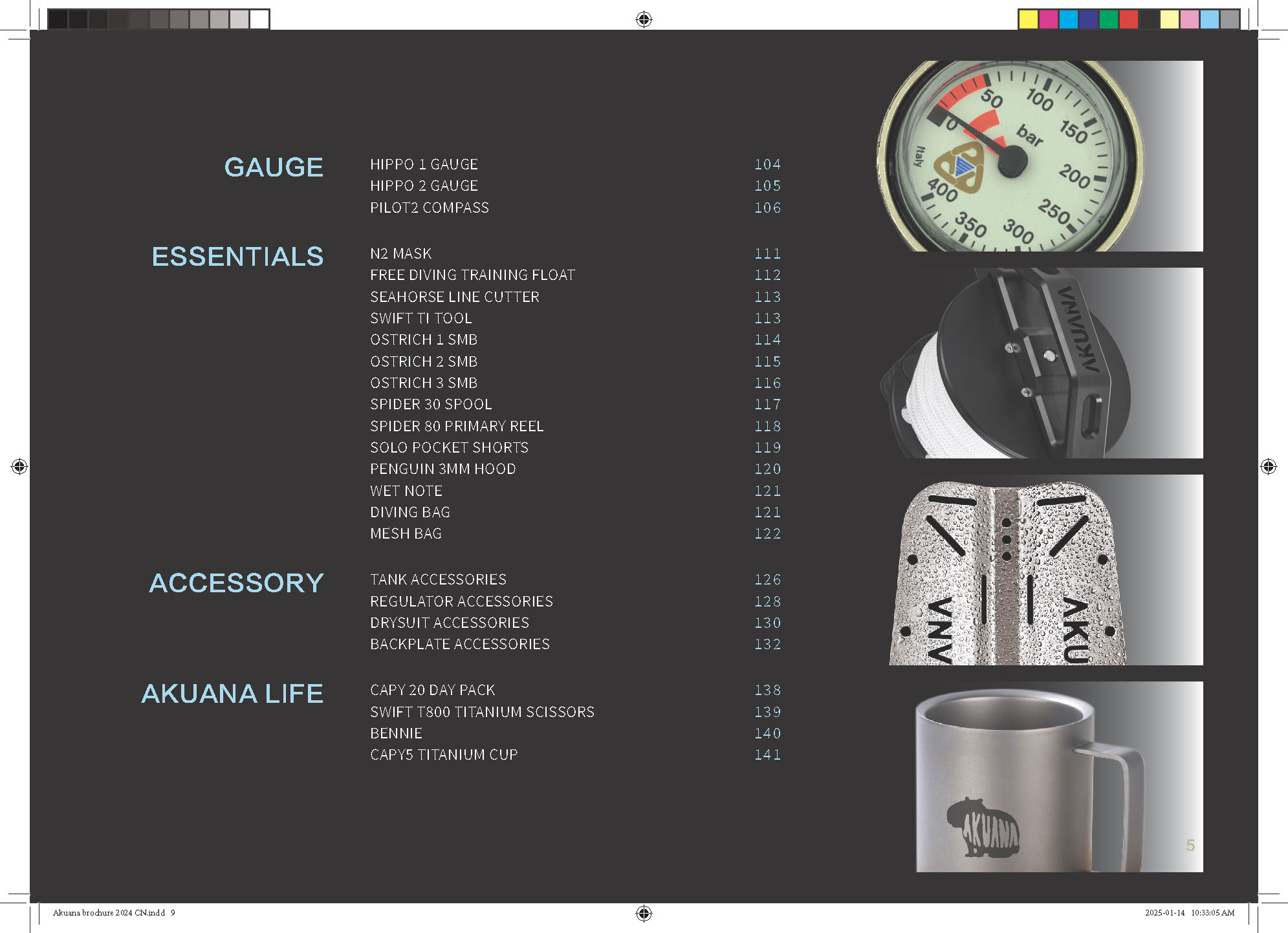Image resolution: width=1288 pixels, height=933 pixels.
Task: Click the ESSENTIALS section heading
Action: click(x=237, y=257)
